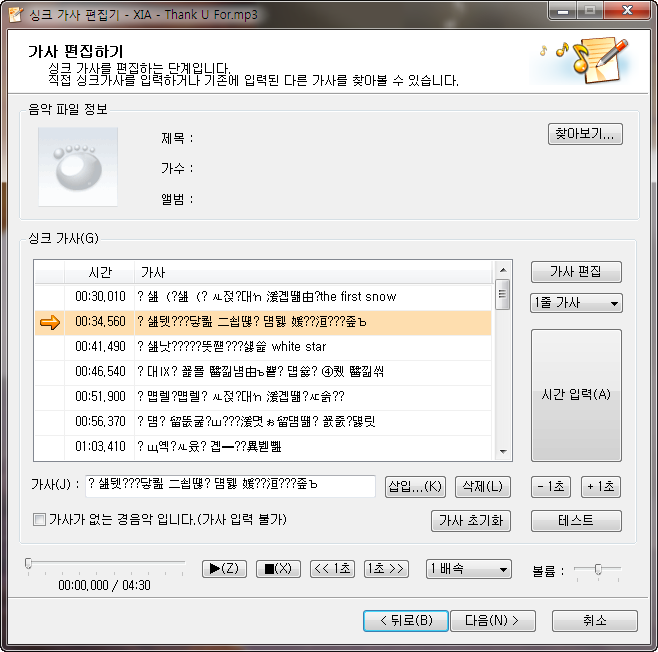
Task: Click the playback position slider handle
Action: pyautogui.click(x=28, y=563)
